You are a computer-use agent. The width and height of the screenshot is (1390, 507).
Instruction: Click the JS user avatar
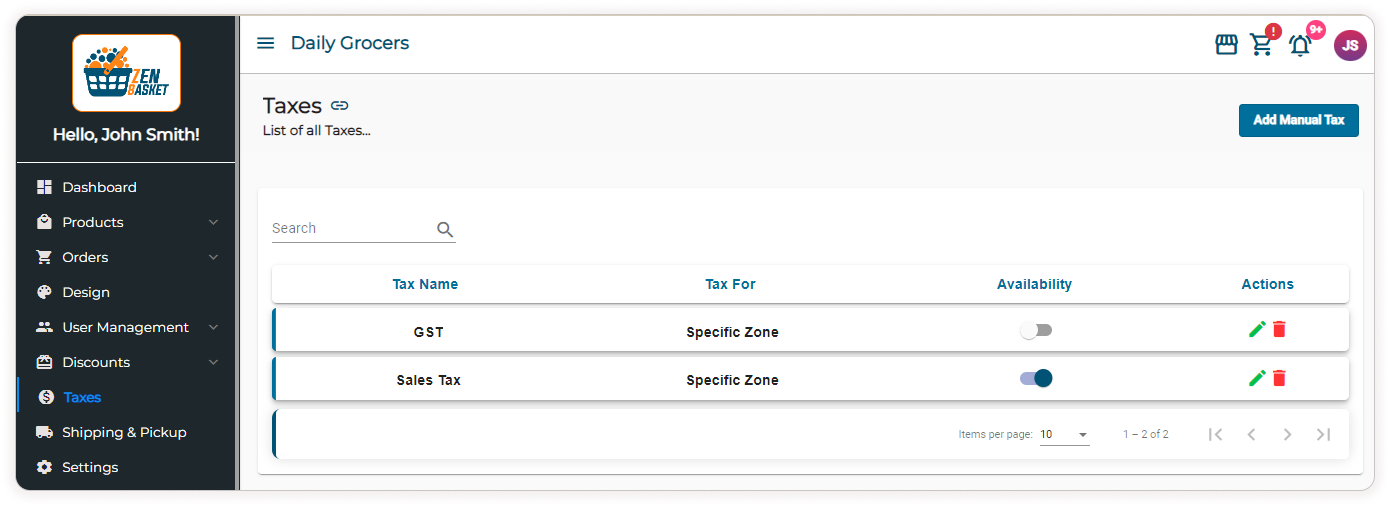1350,45
